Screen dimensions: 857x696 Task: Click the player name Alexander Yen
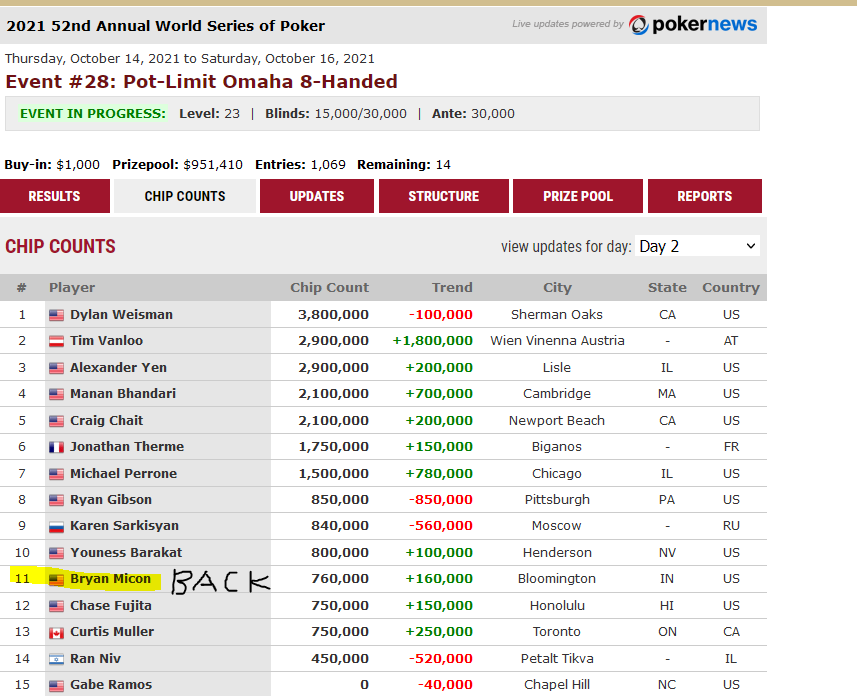click(119, 367)
